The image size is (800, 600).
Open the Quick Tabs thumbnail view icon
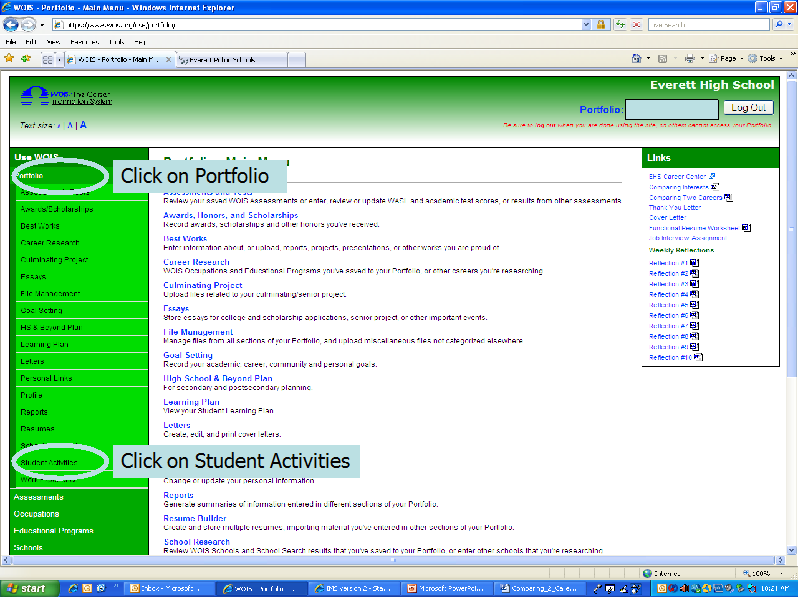pyautogui.click(x=47, y=60)
